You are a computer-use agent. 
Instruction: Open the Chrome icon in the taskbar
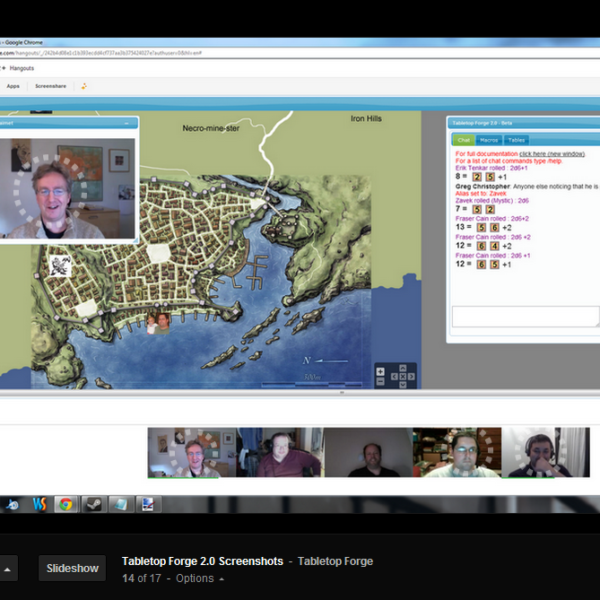(66, 504)
